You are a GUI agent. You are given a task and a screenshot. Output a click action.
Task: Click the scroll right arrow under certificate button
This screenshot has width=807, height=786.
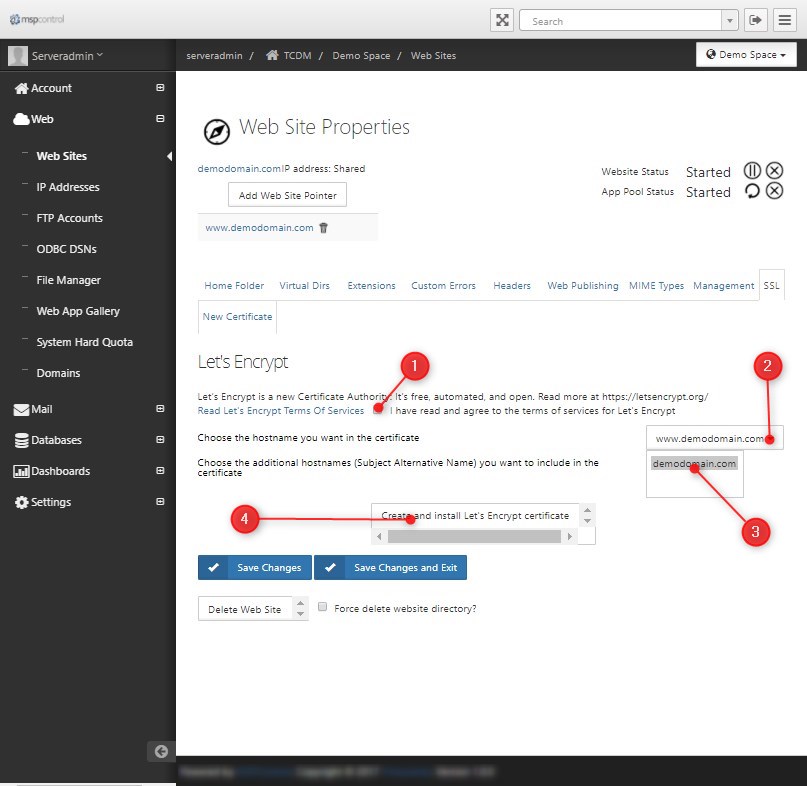pos(570,536)
